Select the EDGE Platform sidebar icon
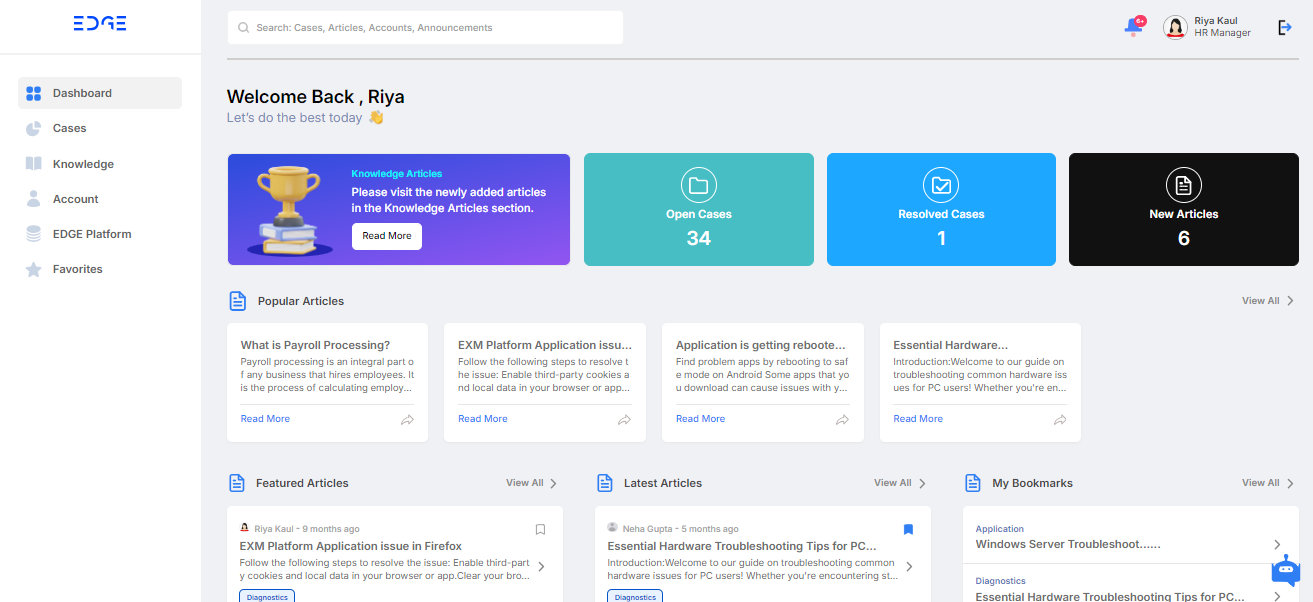Screen dimensions: 1313x602 pyautogui.click(x=31, y=233)
